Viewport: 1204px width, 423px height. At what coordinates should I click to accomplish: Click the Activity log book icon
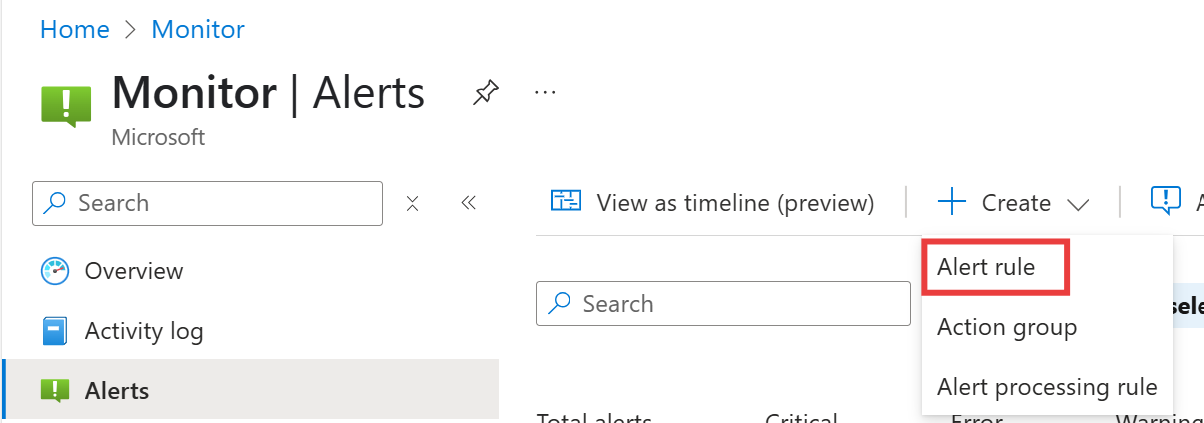(x=54, y=330)
